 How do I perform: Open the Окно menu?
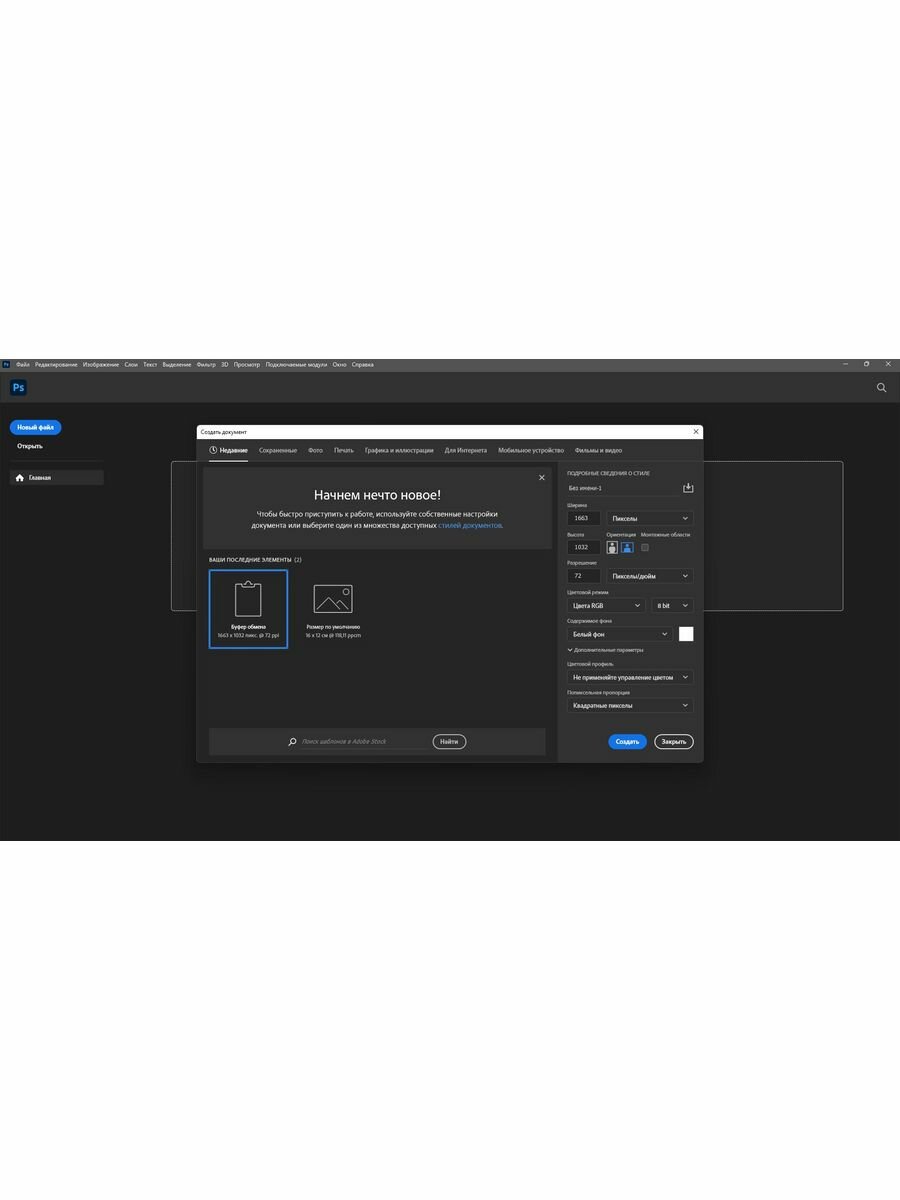tap(340, 365)
